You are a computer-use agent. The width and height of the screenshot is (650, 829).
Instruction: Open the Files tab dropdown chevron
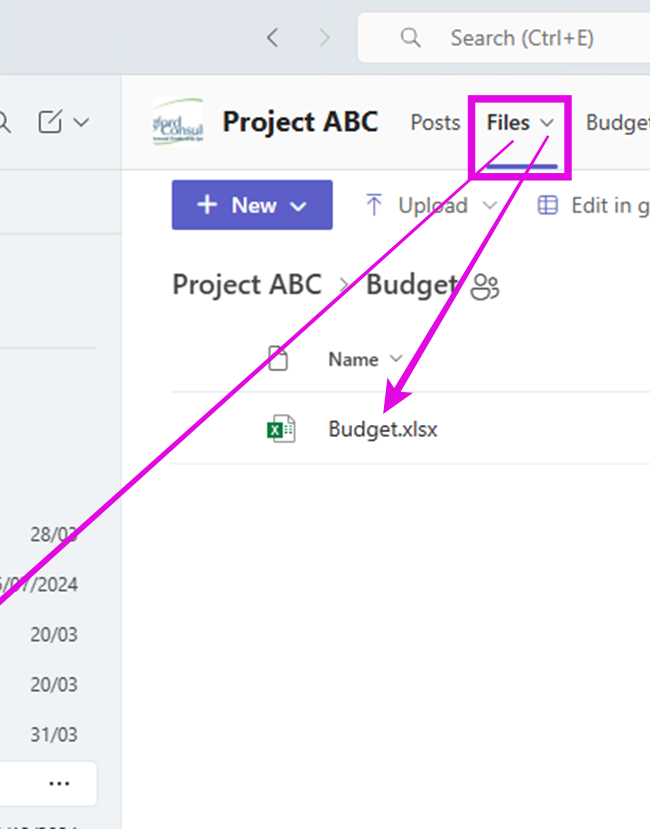point(547,123)
